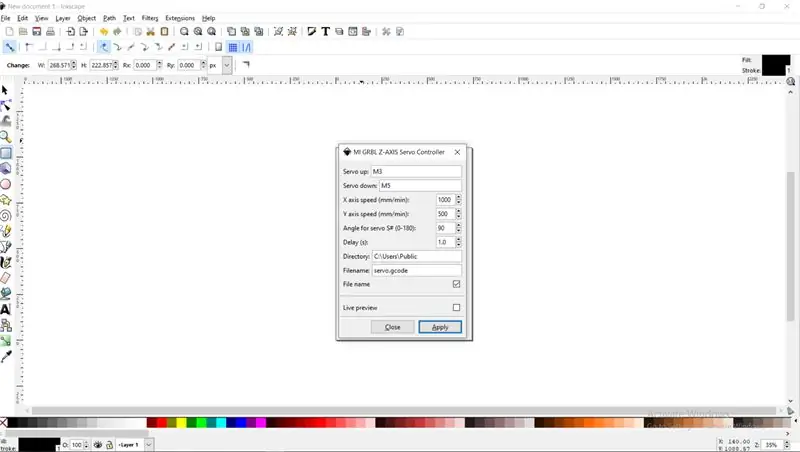Expand the Layer 1 selector dropdown

click(x=148, y=445)
